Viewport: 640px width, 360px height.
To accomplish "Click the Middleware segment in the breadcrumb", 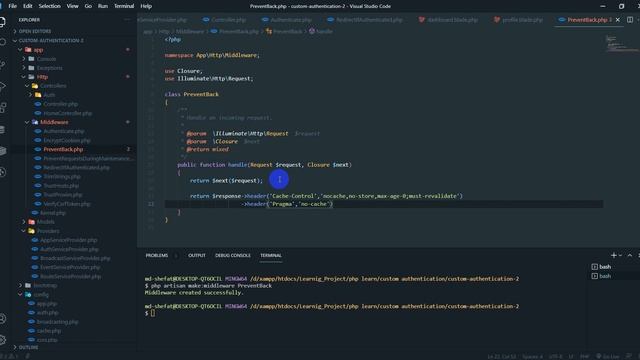I will point(190,31).
